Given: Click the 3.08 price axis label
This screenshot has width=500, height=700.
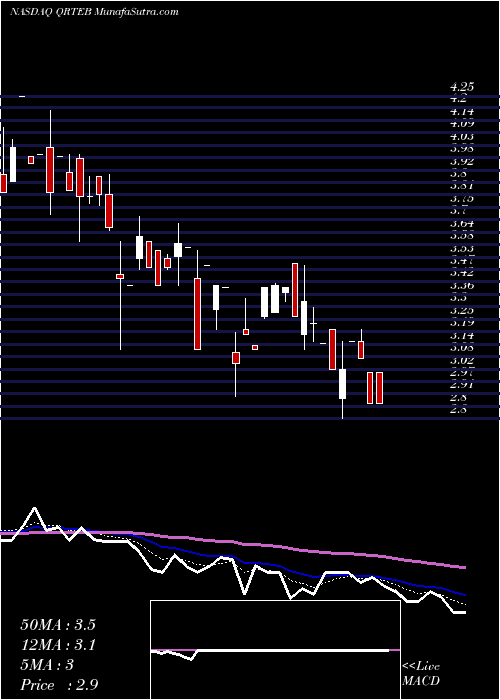Looking at the screenshot, I should pos(462,347).
